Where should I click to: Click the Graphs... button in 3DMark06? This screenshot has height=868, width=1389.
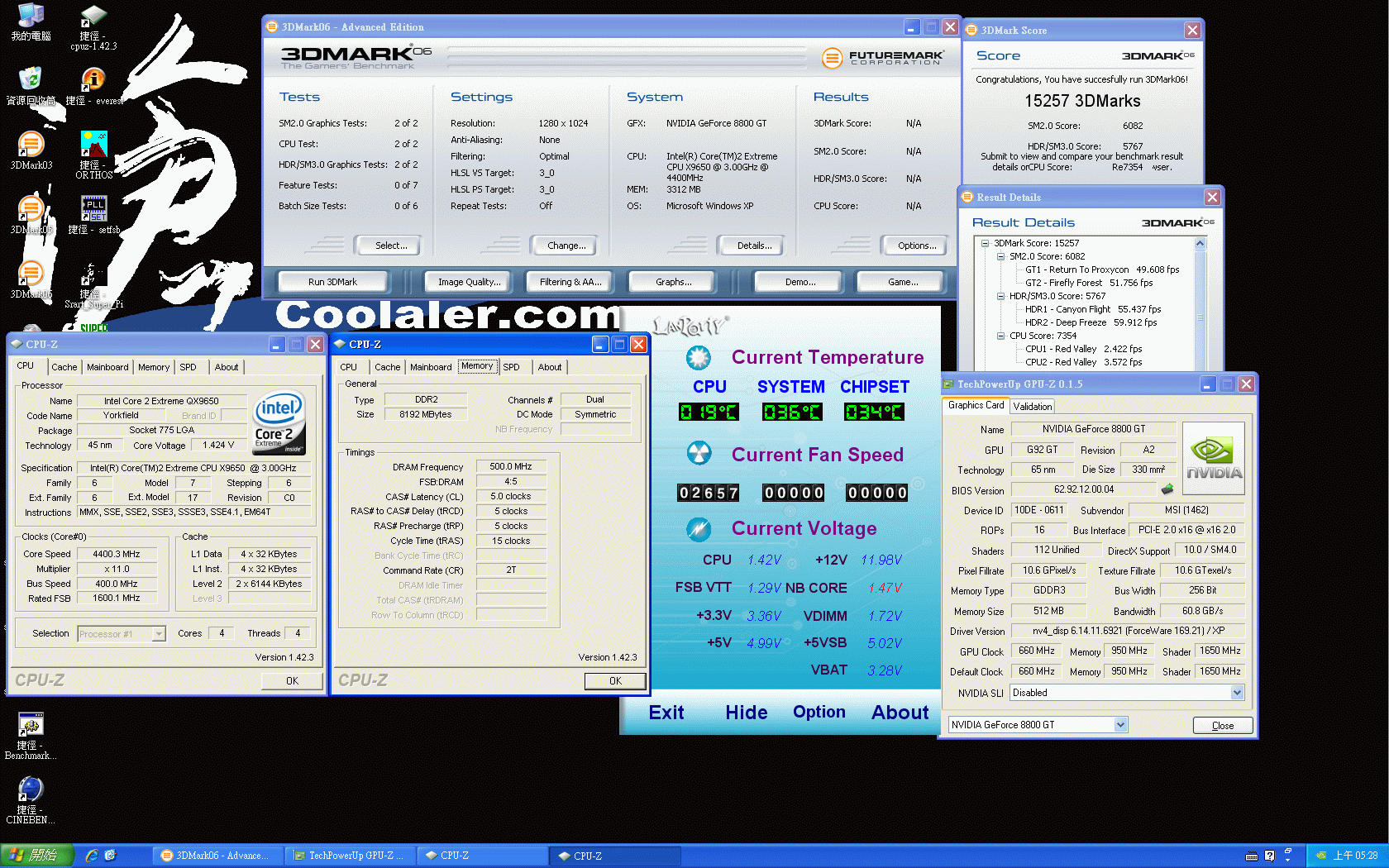[674, 282]
